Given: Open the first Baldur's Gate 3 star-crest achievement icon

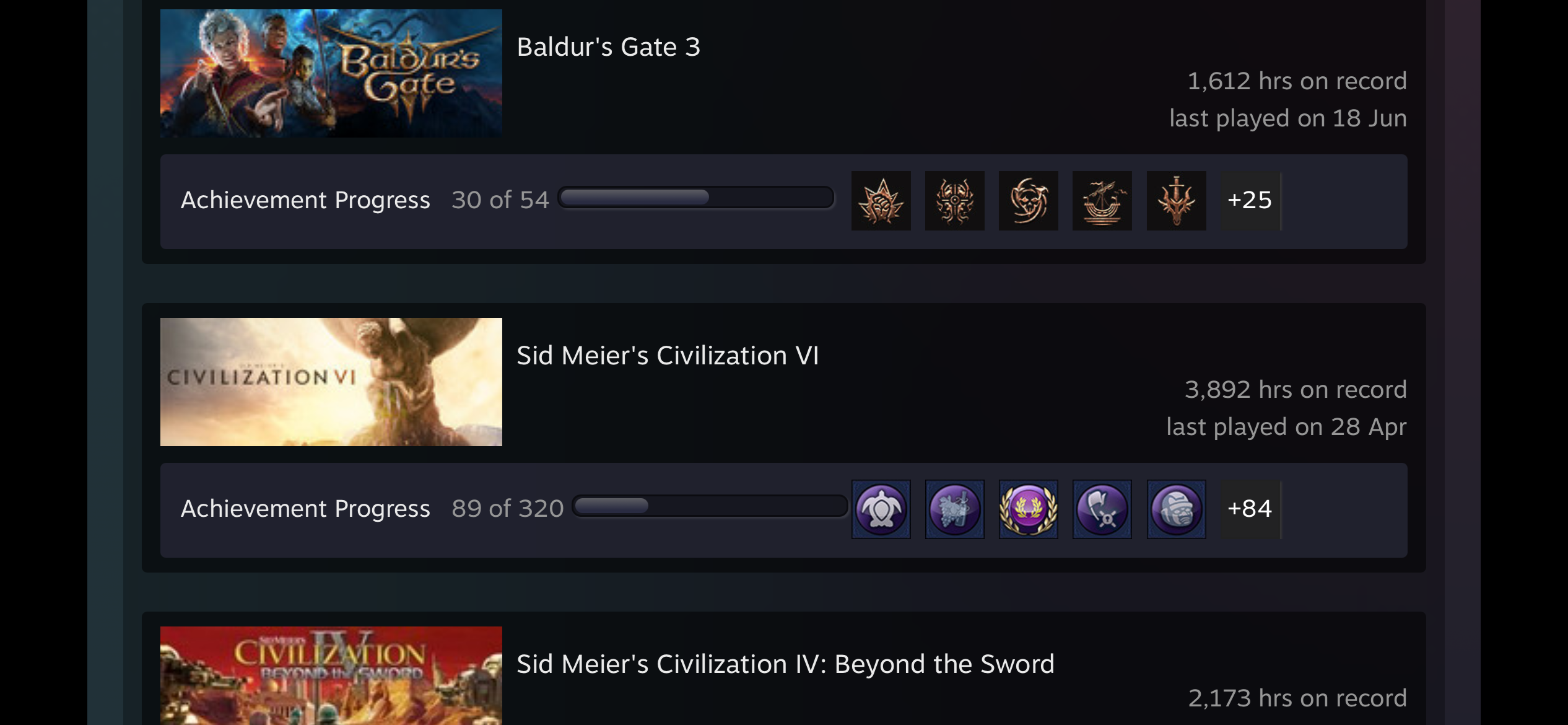Looking at the screenshot, I should tap(881, 201).
